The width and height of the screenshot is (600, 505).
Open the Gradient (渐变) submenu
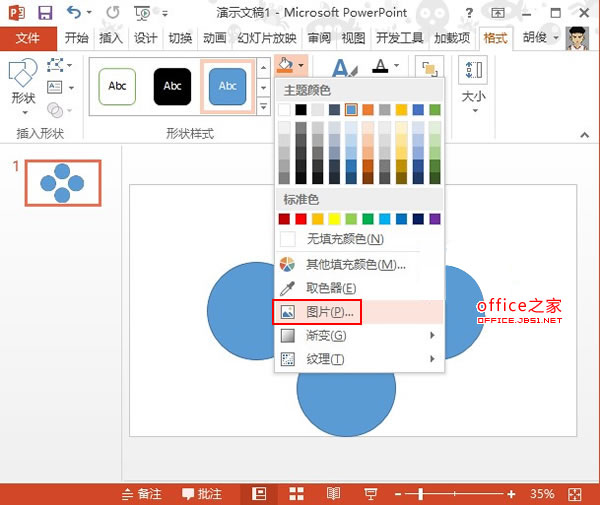359,336
